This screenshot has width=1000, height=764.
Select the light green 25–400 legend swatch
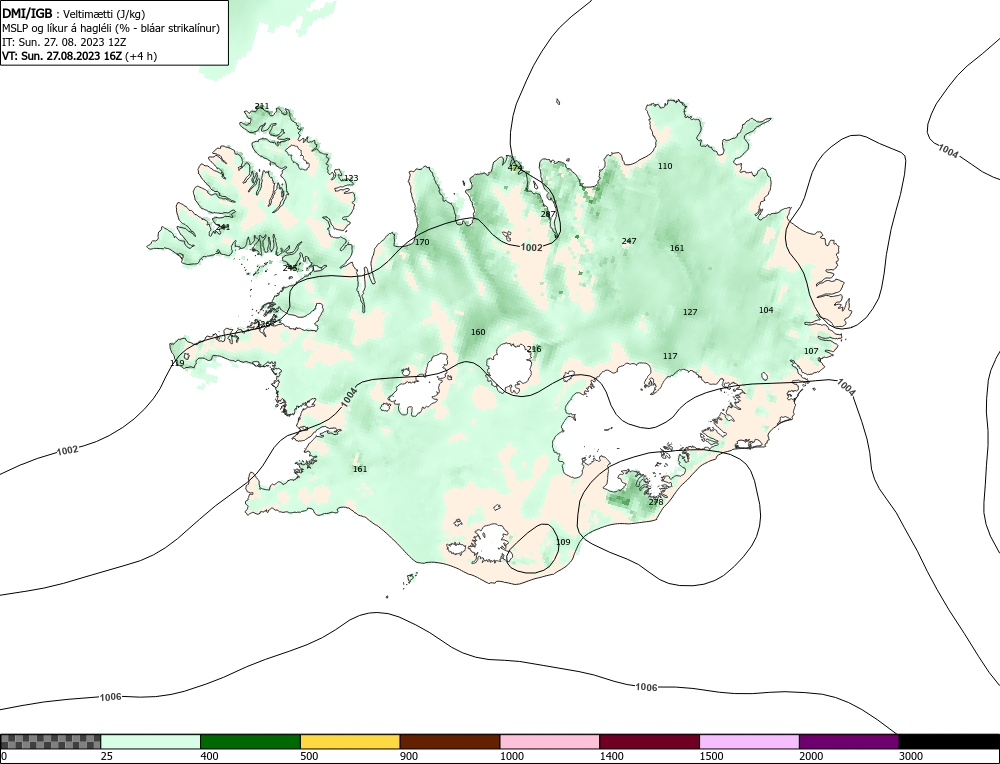point(151,742)
